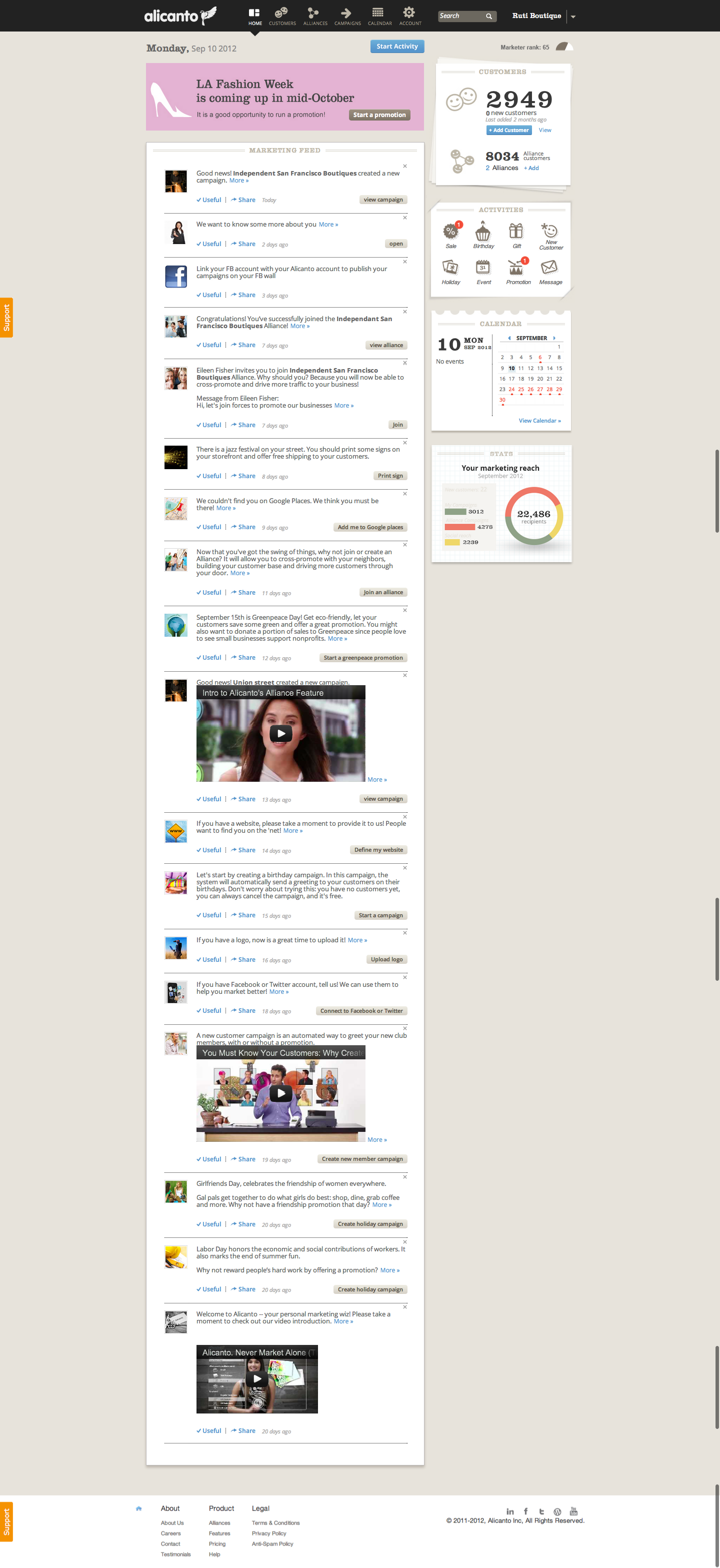Click the Search input field
Screen dimensions: 720x1568
point(461,16)
